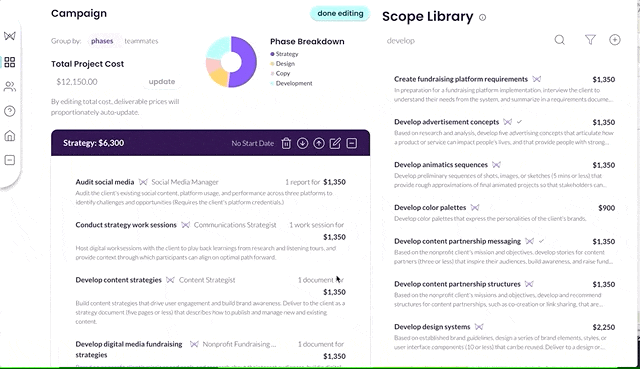Click the $12,150.00 total cost field
Screen dimensions: 640x369
(x=77, y=82)
